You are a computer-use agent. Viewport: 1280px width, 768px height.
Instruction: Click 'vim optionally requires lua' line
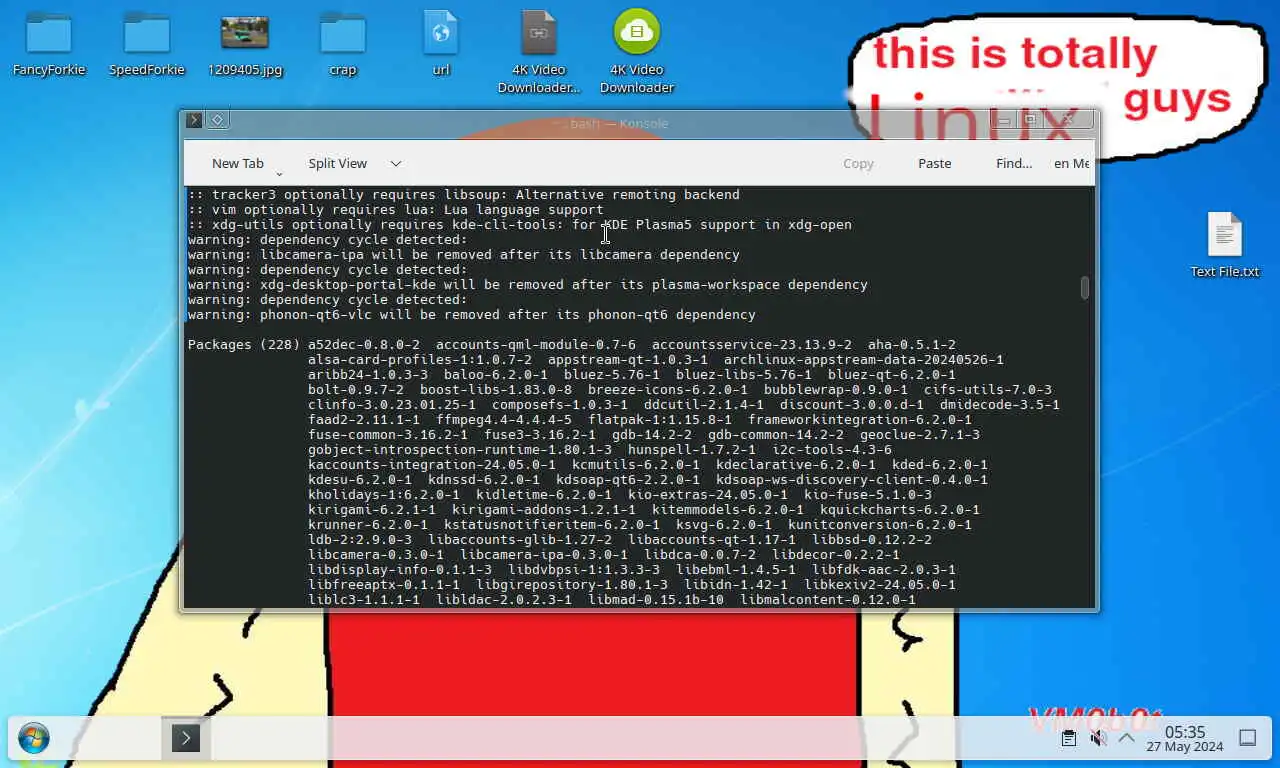tap(396, 210)
